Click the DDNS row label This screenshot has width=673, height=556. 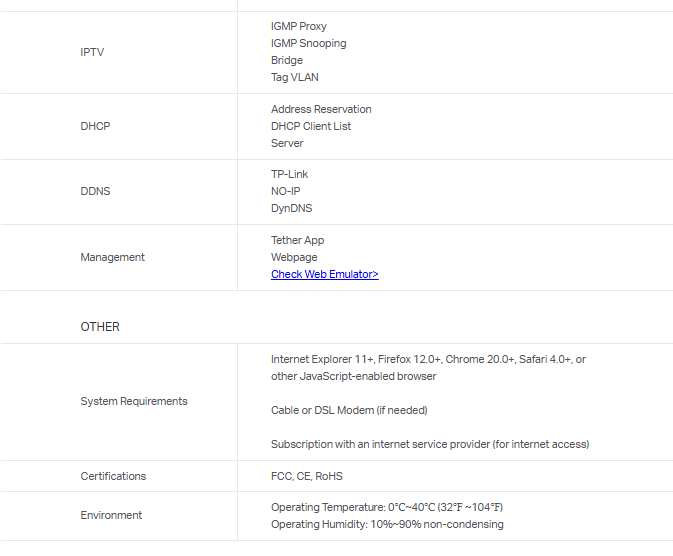coord(95,191)
